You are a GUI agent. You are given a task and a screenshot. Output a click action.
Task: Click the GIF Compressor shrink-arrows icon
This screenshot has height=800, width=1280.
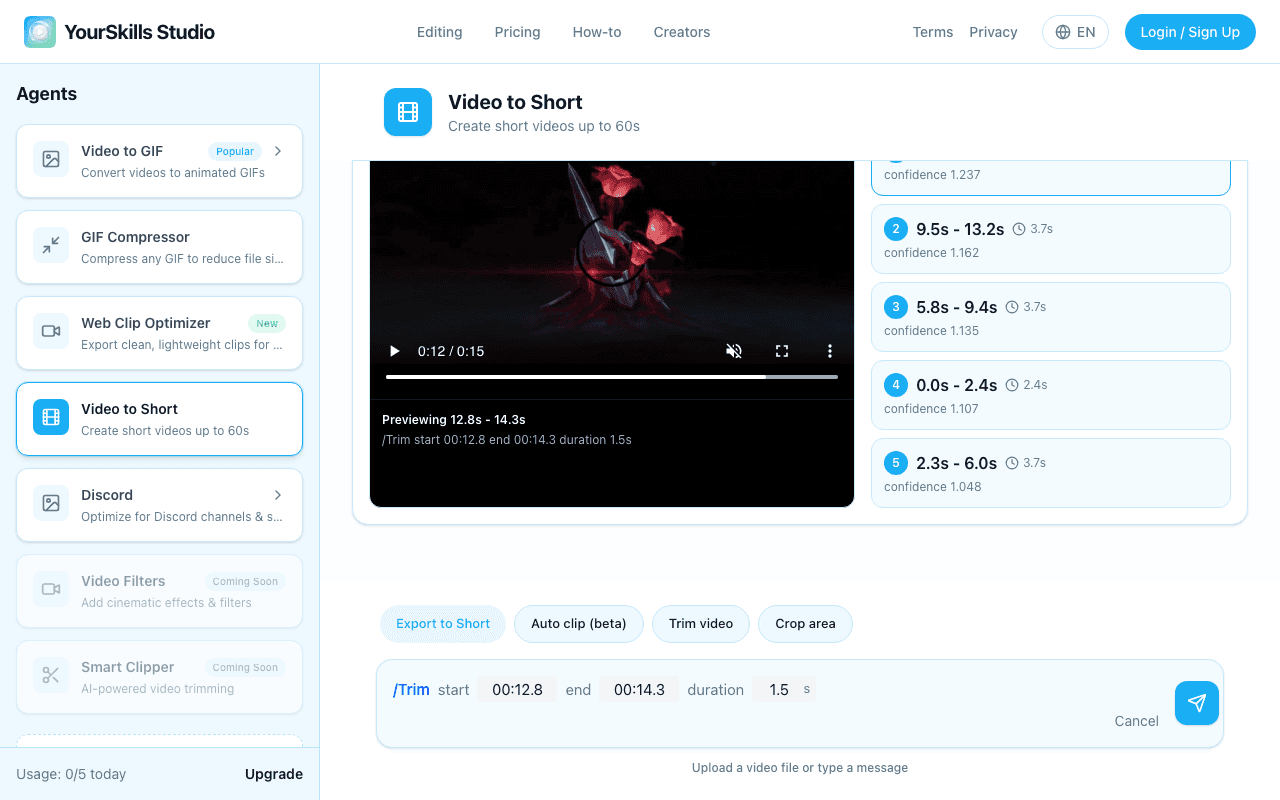click(51, 245)
